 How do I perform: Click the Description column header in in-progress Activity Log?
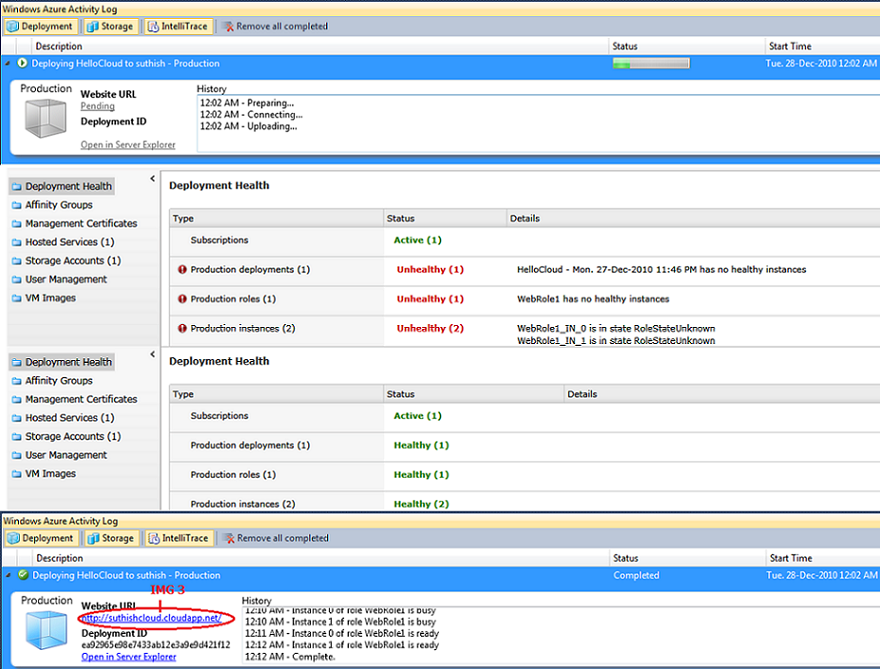(x=320, y=46)
